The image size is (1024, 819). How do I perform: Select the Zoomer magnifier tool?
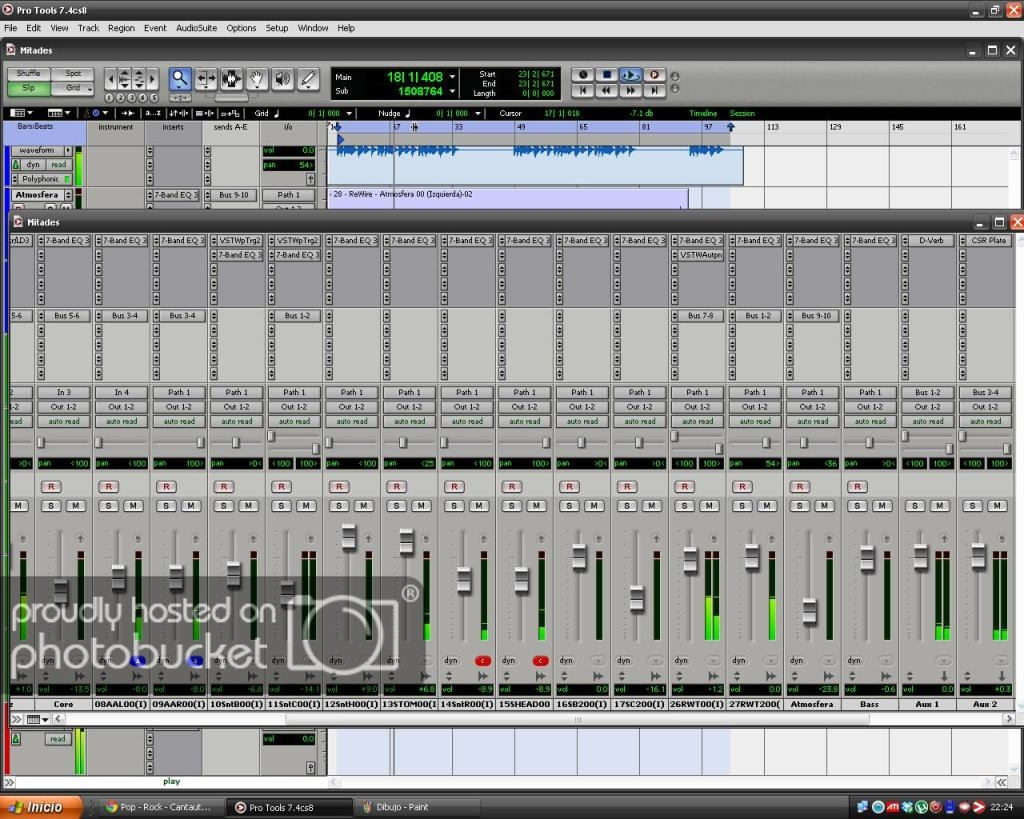[x=180, y=79]
